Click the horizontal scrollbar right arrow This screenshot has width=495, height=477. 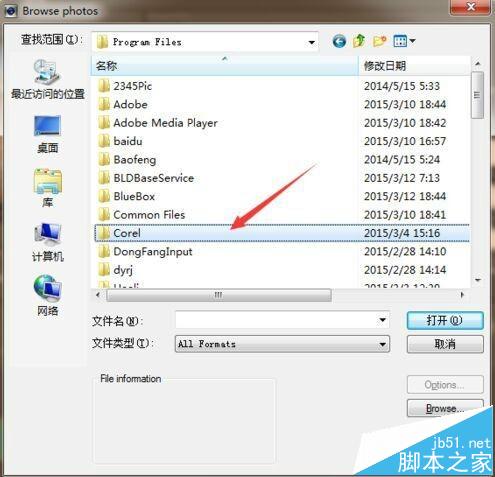pos(462,295)
